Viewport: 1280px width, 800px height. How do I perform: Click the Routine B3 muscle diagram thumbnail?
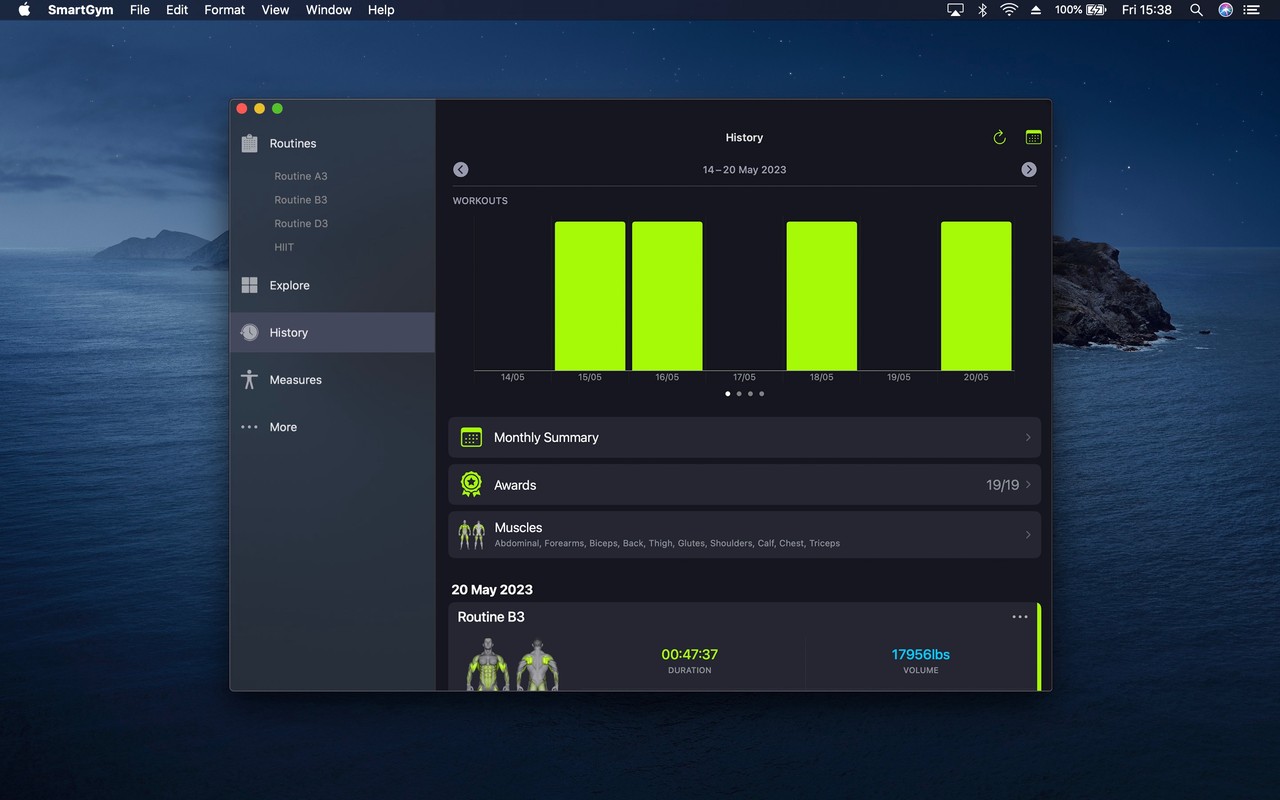click(513, 664)
